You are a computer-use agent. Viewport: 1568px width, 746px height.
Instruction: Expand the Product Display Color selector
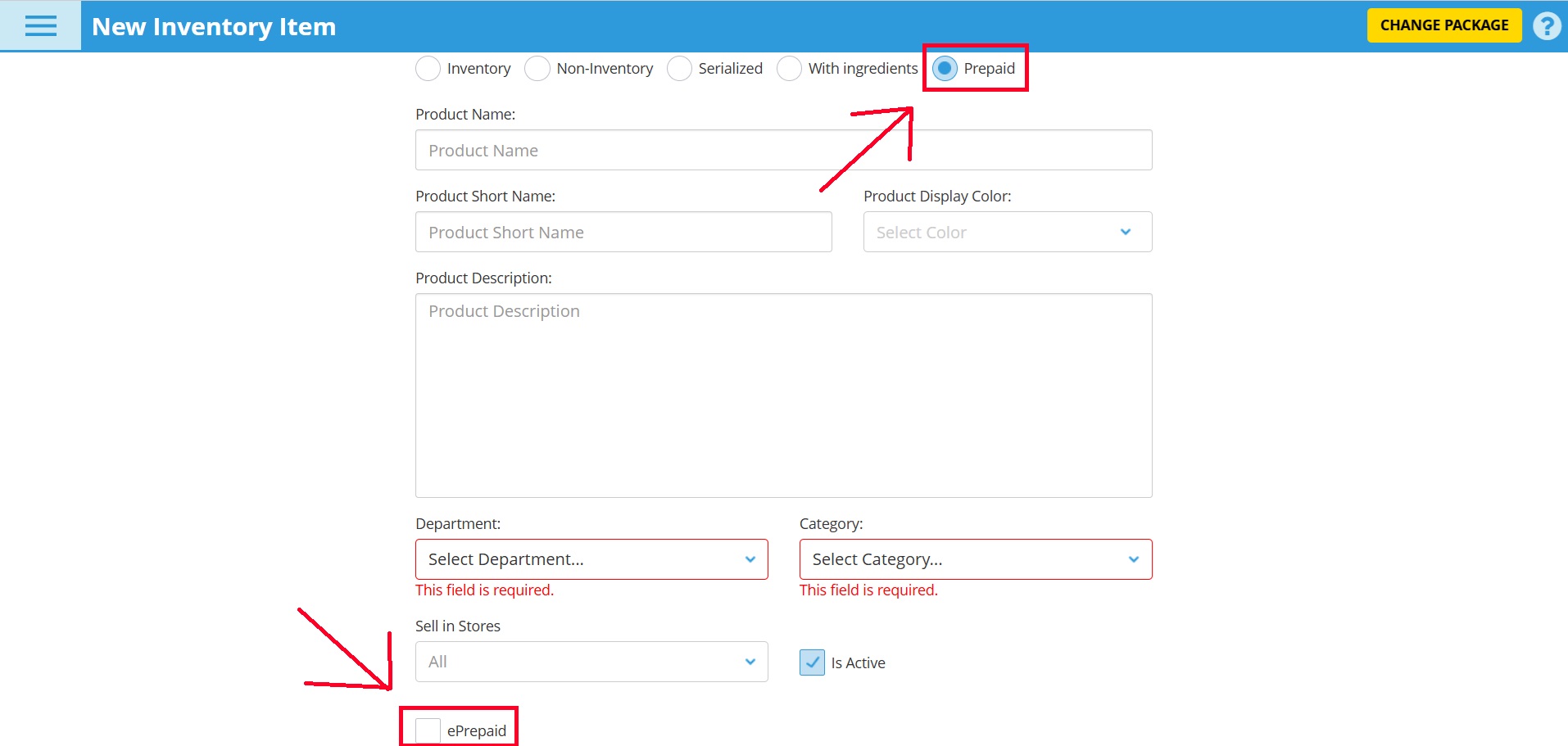point(1006,232)
